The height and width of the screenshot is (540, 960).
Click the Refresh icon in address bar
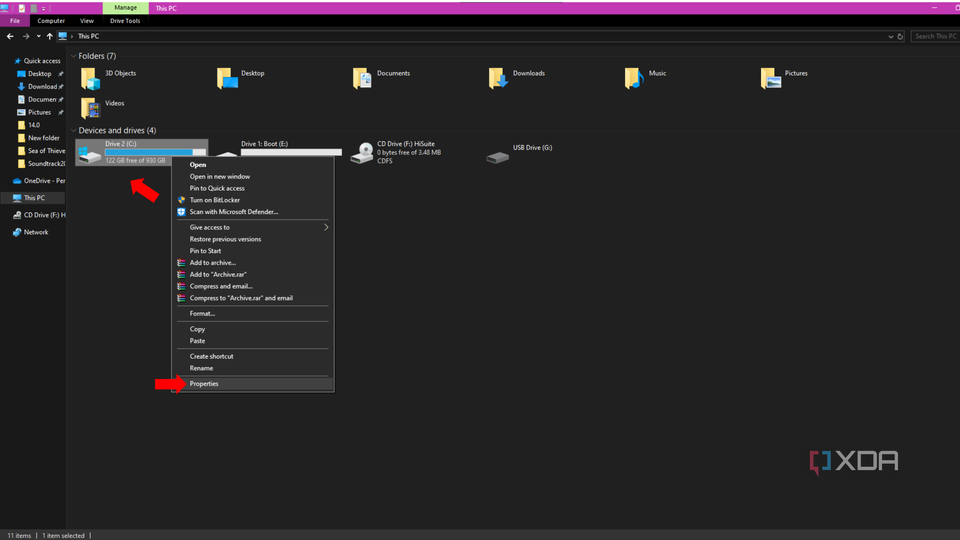tap(900, 37)
